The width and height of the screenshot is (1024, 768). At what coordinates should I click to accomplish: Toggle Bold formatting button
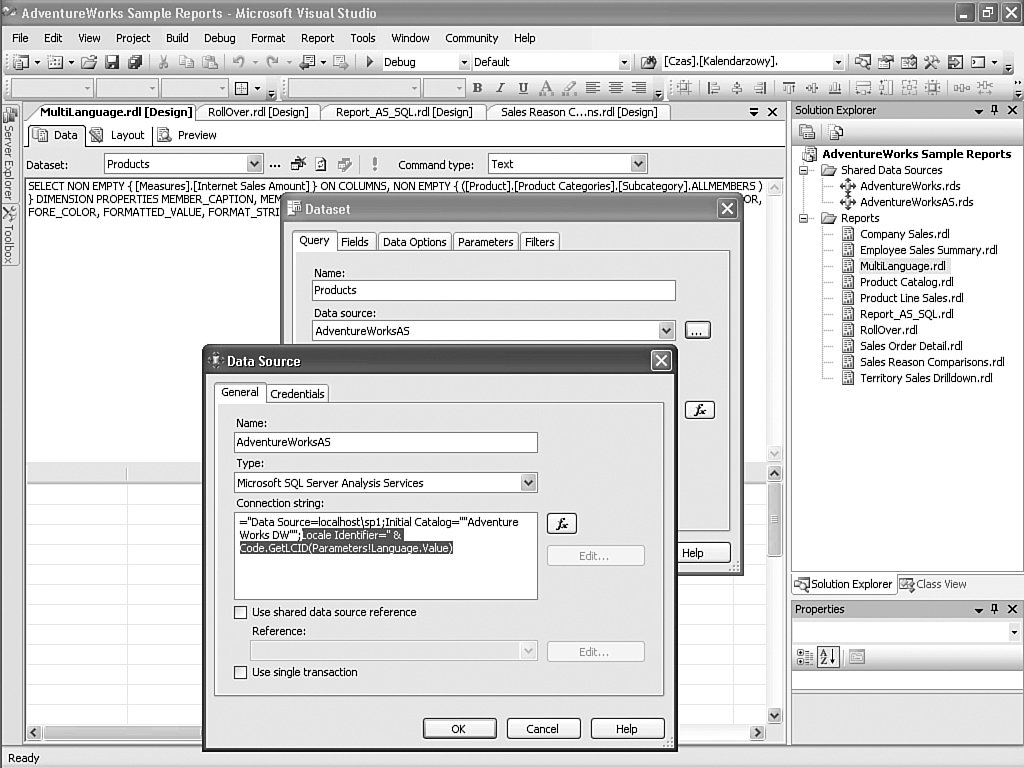pos(477,88)
